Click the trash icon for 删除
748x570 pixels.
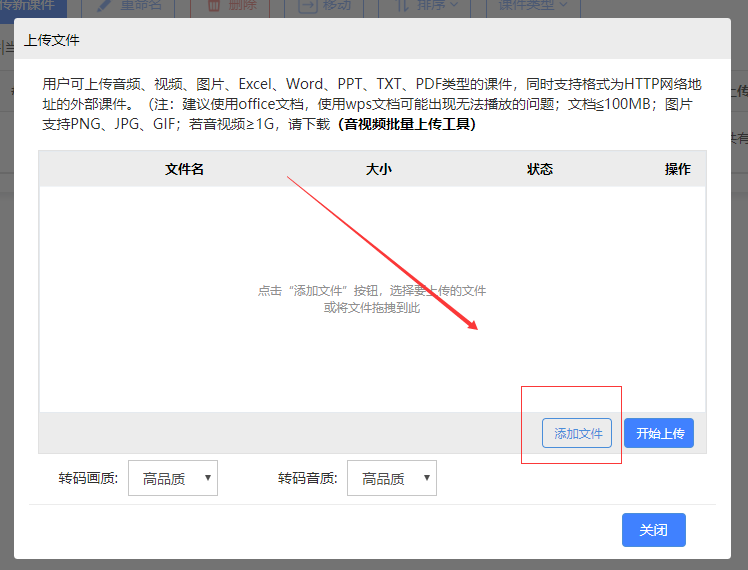coord(214,6)
